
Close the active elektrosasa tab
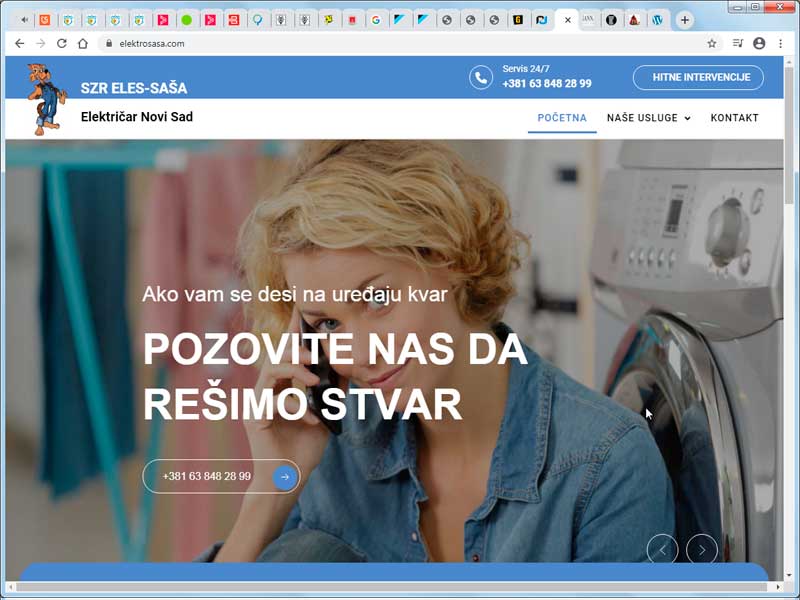568,20
